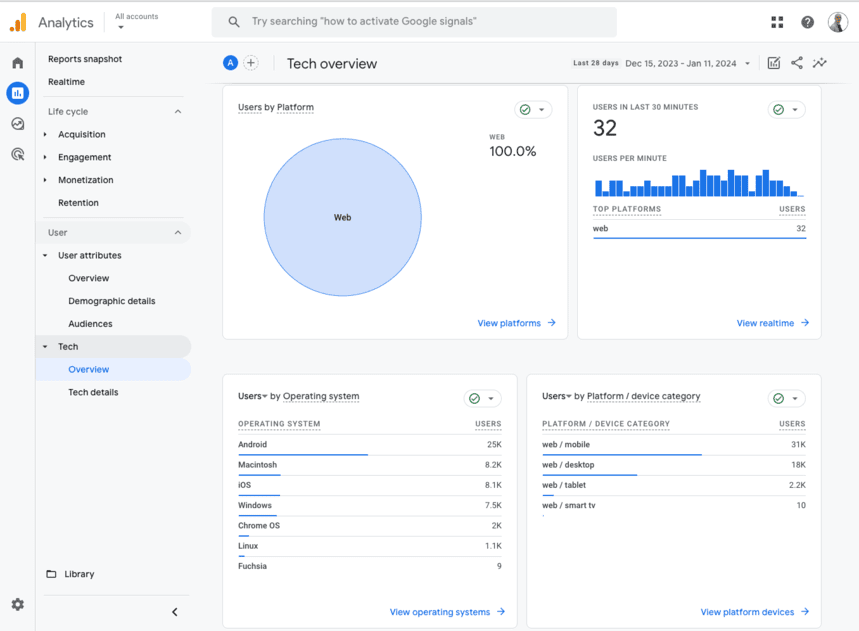Click the web / smart tv row
Image resolution: width=859 pixels, height=631 pixels.
click(674, 506)
